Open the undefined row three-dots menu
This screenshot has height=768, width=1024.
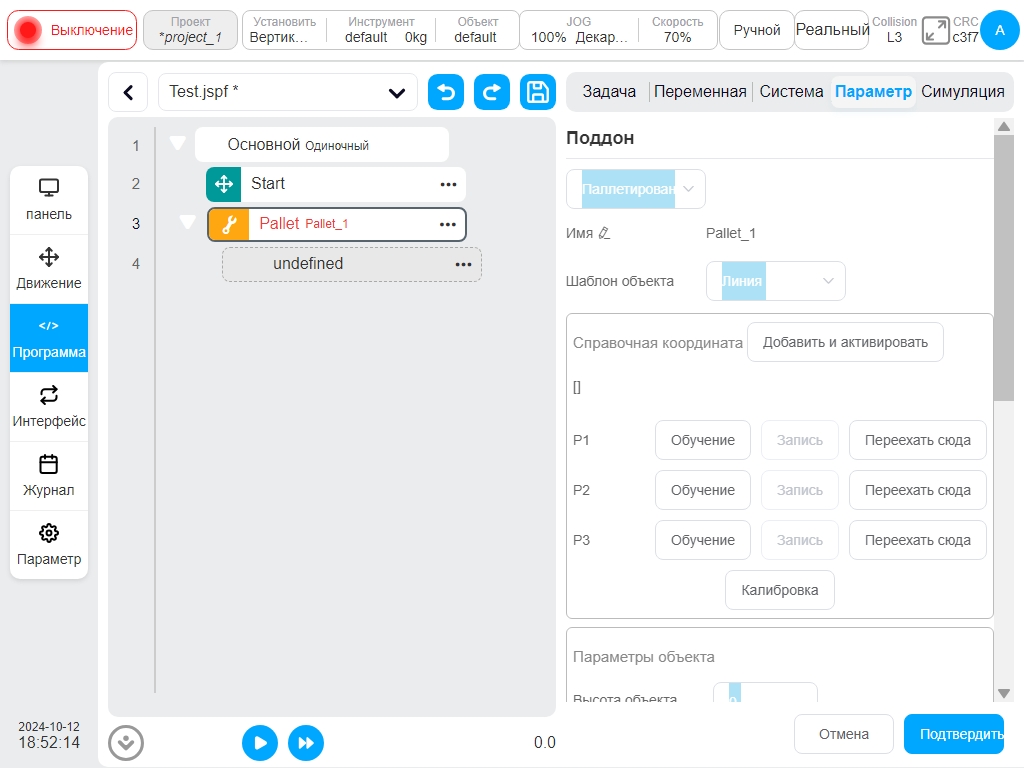click(463, 264)
